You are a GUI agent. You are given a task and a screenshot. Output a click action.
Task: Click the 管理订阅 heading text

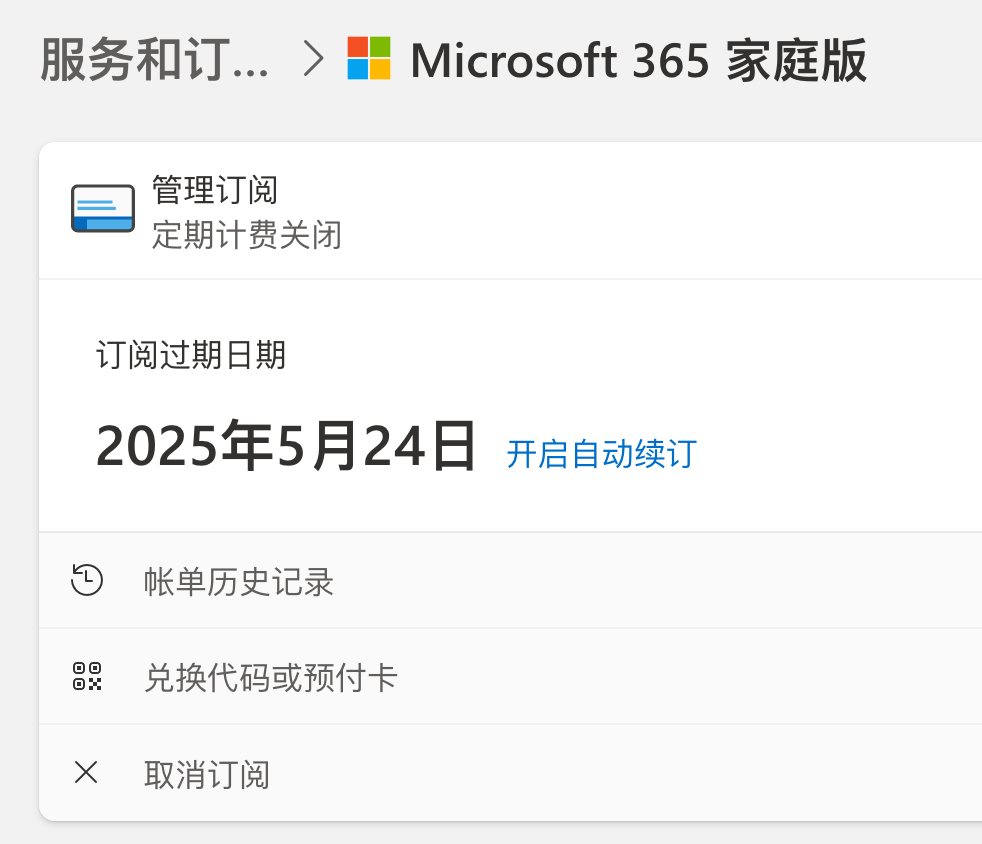215,190
